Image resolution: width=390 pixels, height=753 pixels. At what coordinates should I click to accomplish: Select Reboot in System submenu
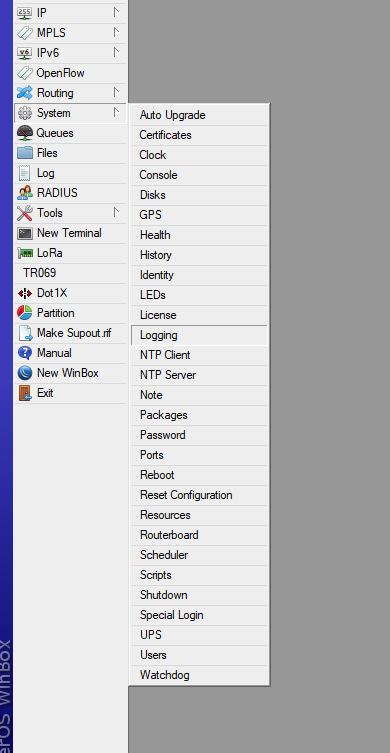(x=199, y=475)
